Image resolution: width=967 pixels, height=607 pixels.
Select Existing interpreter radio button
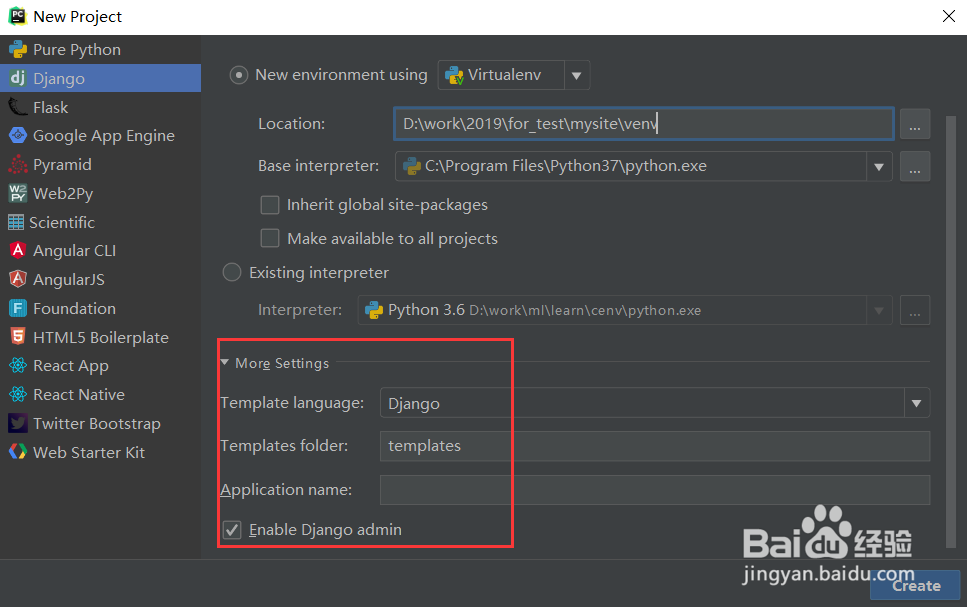tap(231, 272)
